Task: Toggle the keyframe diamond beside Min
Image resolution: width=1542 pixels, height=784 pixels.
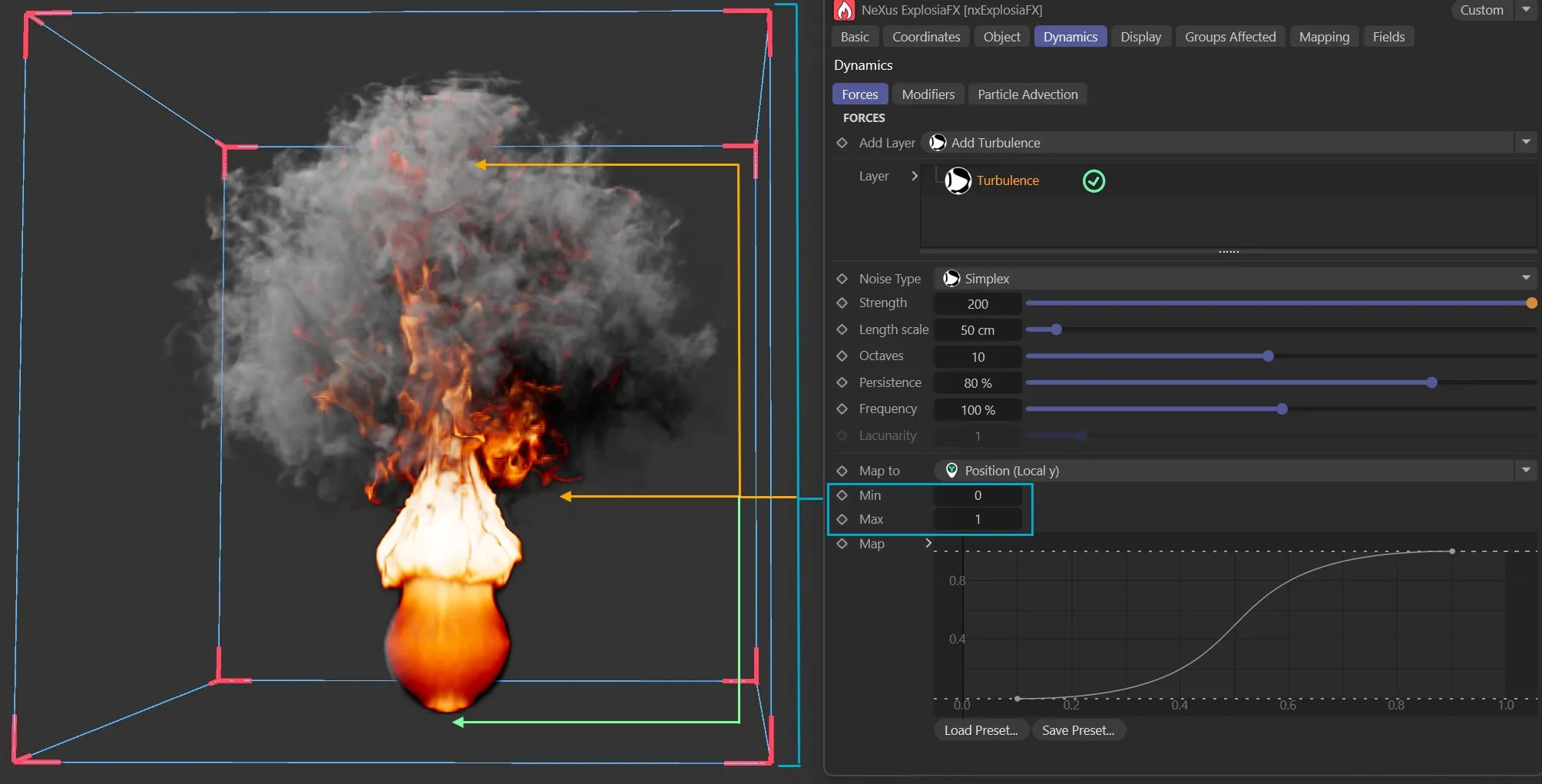Action: tap(842, 495)
